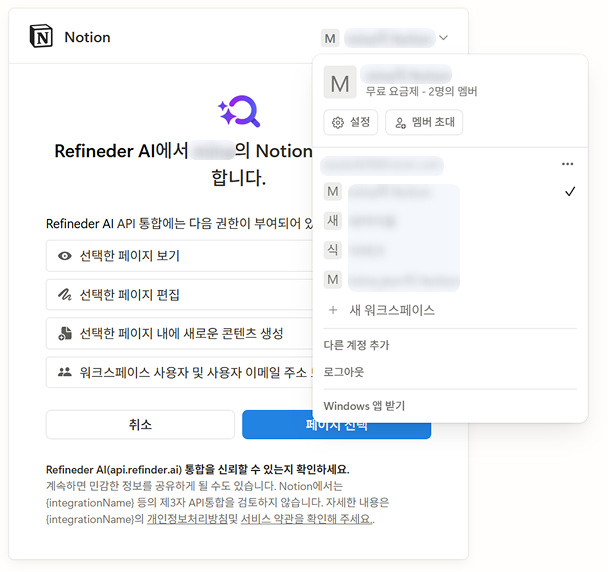Click the document icon for 새로운 콘텐츠 생성
Screen dimensions: 608x572
pos(65,334)
